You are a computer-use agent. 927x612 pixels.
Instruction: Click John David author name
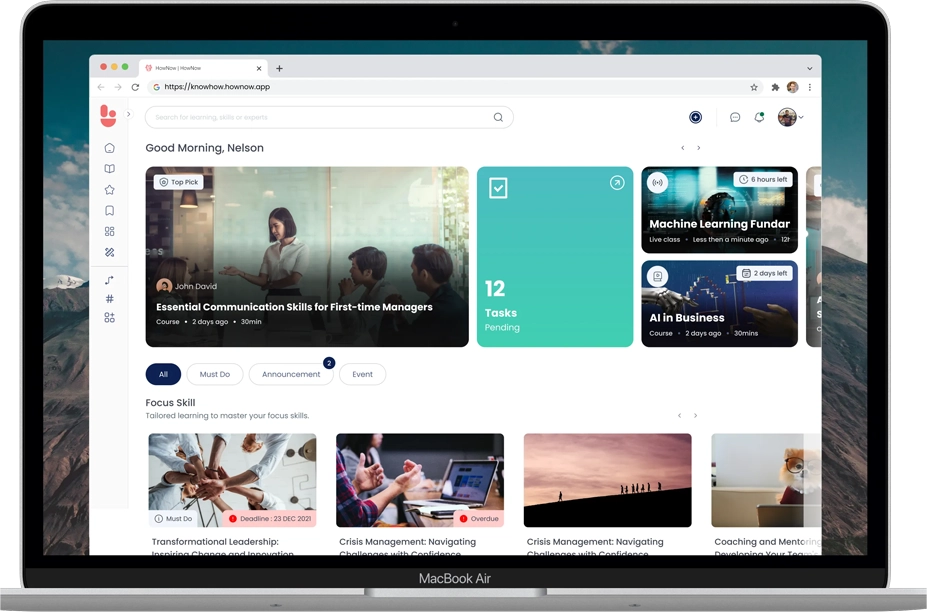(x=196, y=286)
